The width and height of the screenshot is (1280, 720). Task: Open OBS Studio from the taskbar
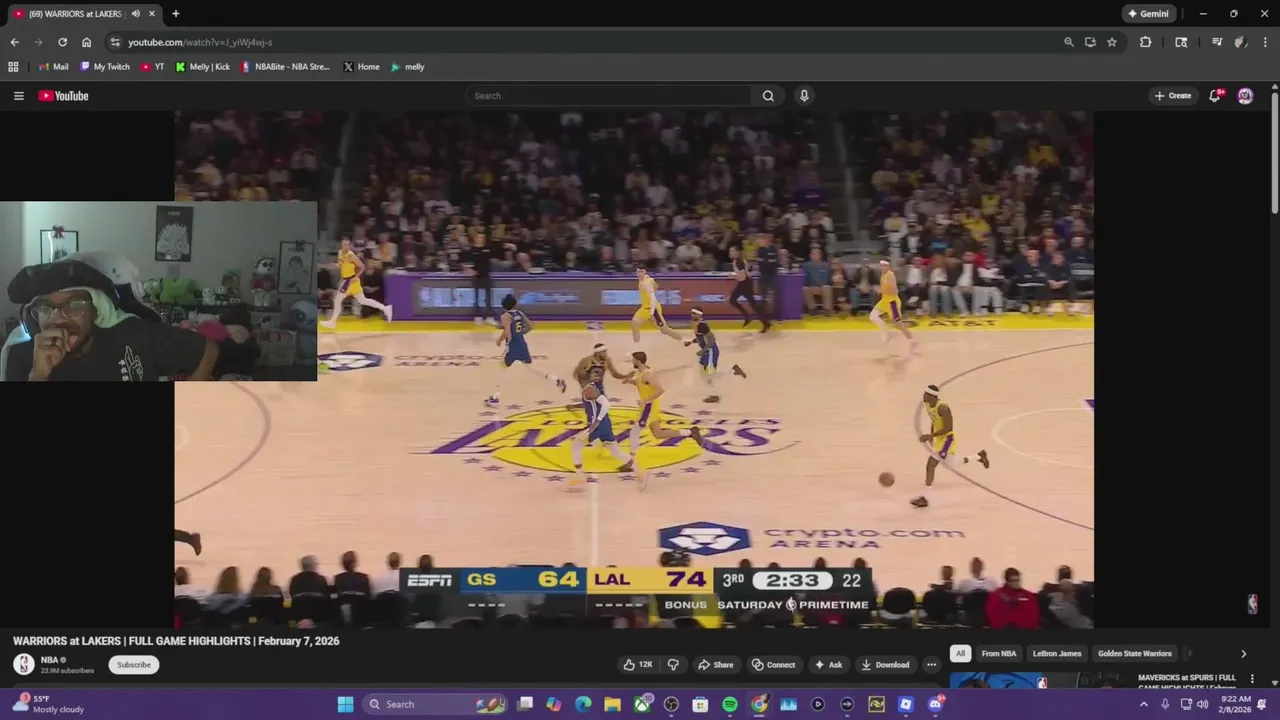click(x=671, y=704)
